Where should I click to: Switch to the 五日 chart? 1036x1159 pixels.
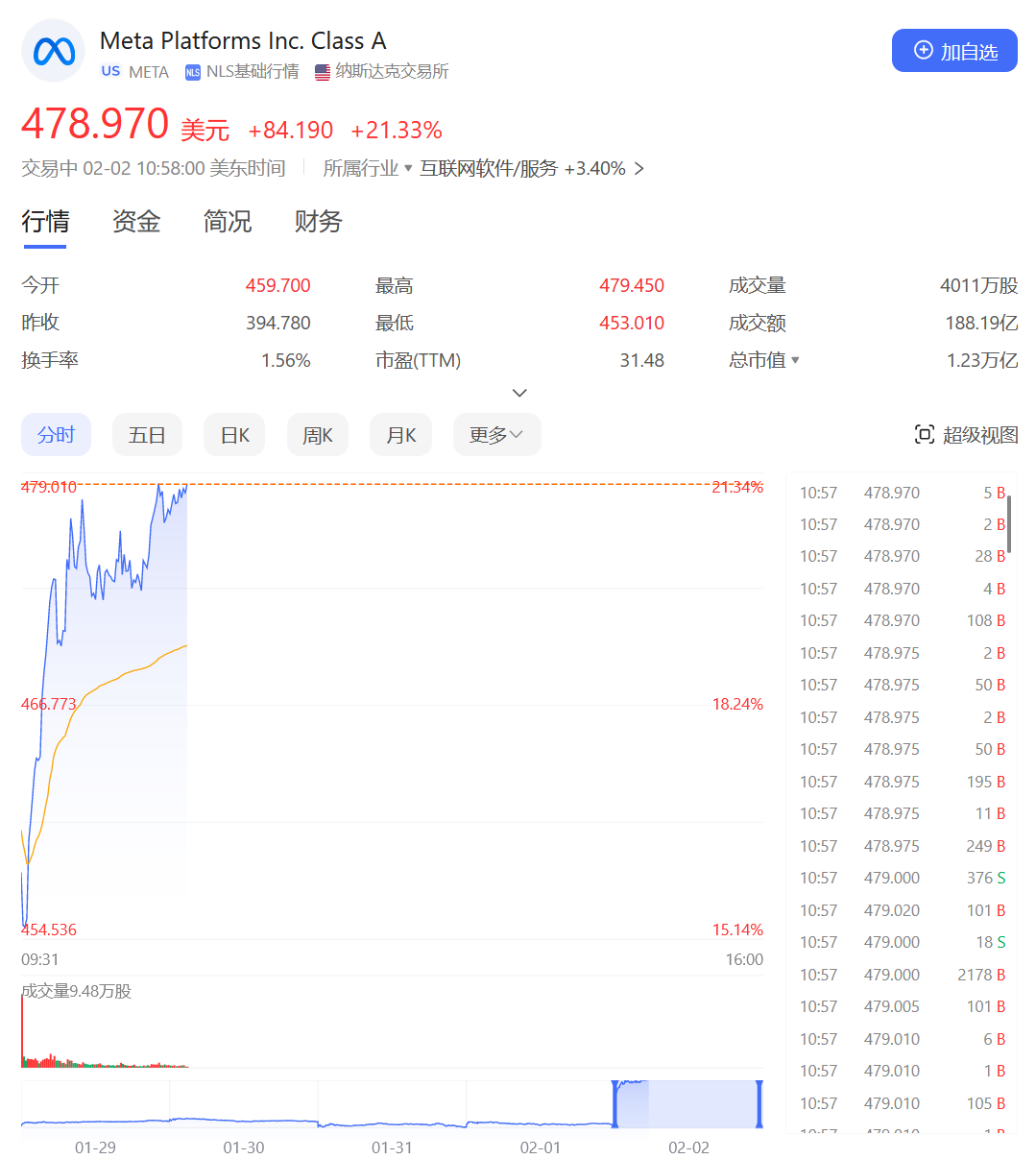(147, 434)
